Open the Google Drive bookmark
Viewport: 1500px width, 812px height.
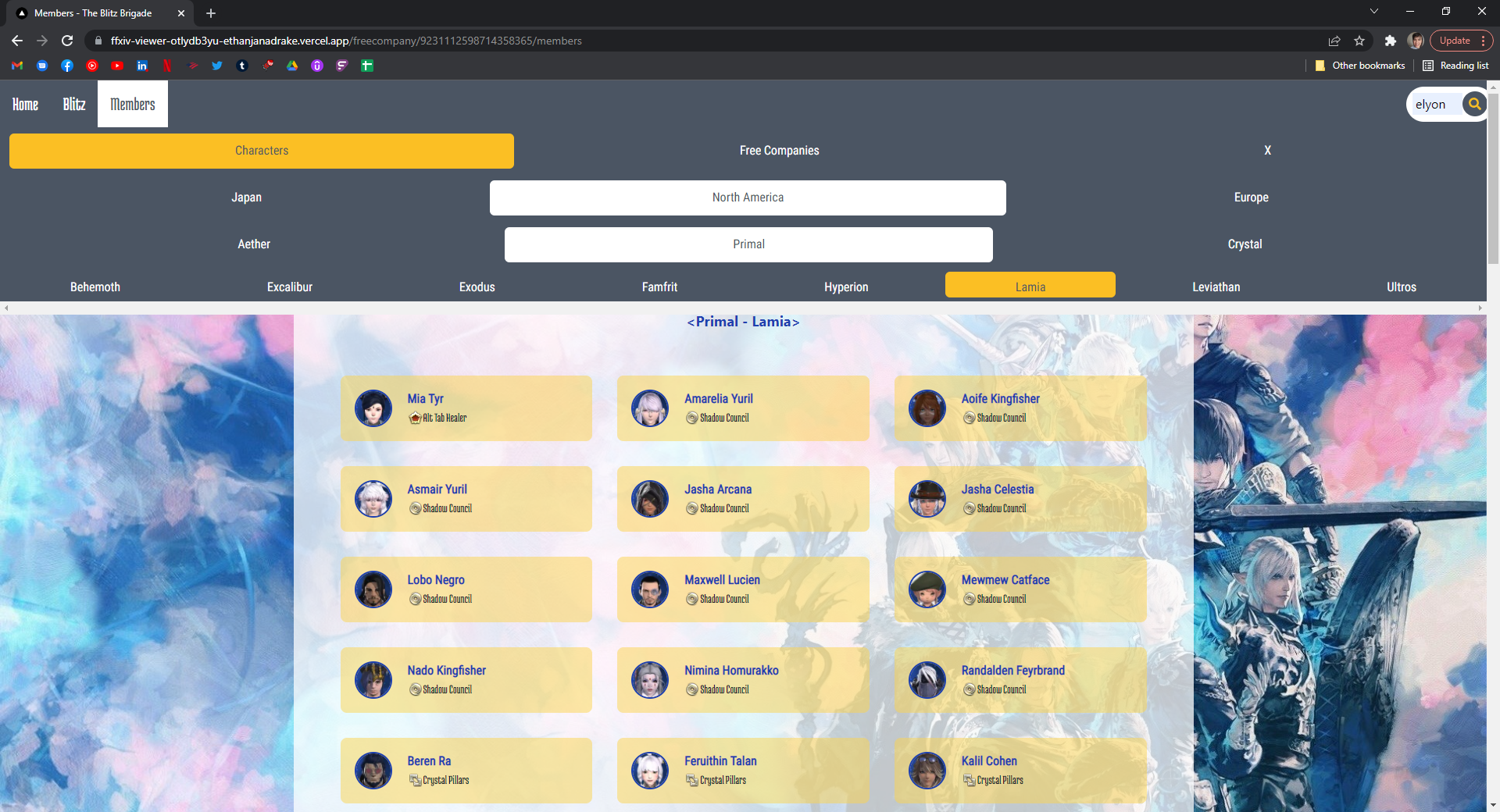pyautogui.click(x=292, y=66)
